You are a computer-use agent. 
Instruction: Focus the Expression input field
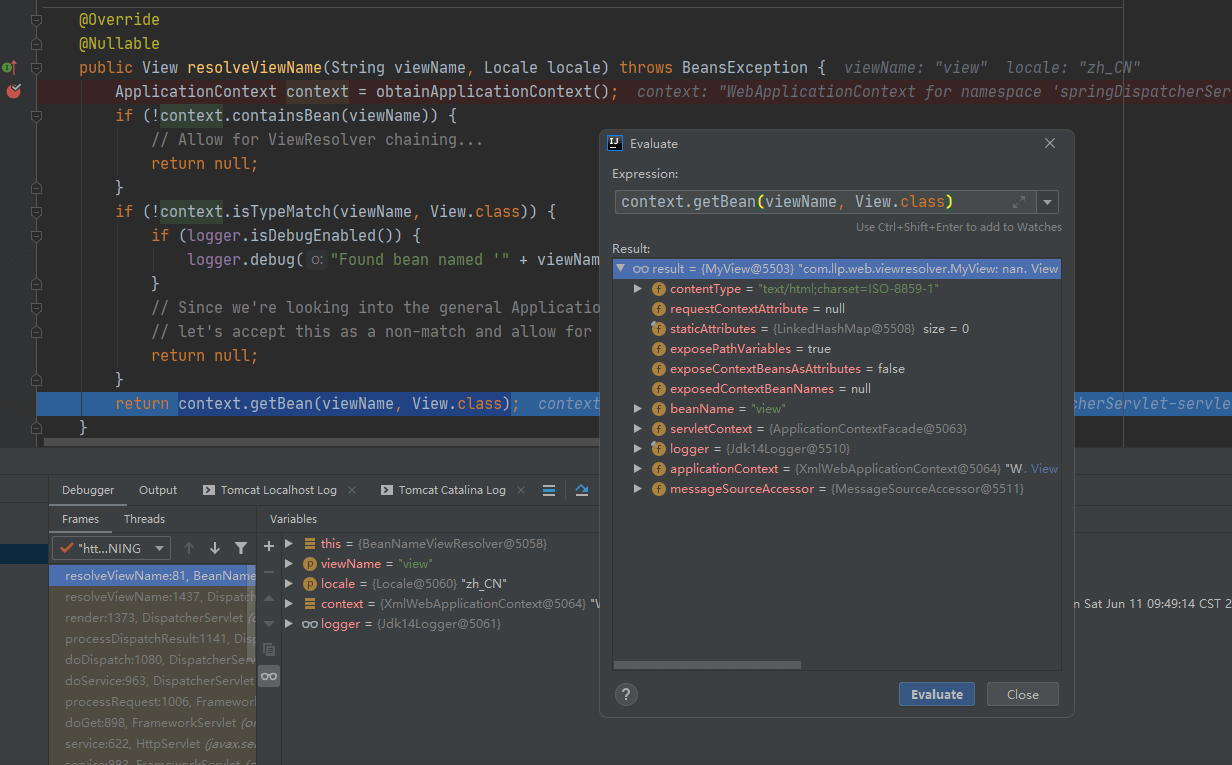[x=825, y=202]
